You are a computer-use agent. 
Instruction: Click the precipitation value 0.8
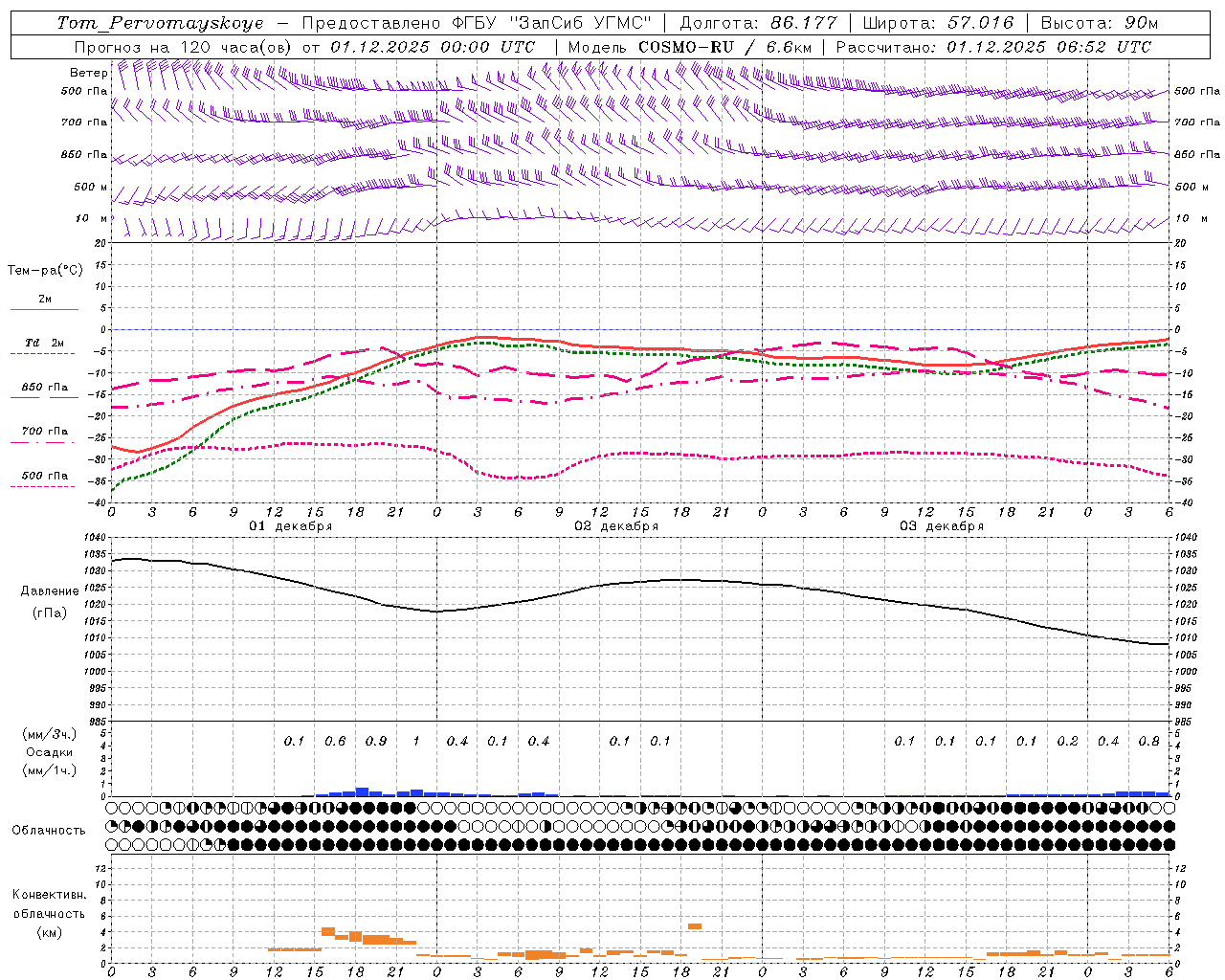[x=1148, y=742]
